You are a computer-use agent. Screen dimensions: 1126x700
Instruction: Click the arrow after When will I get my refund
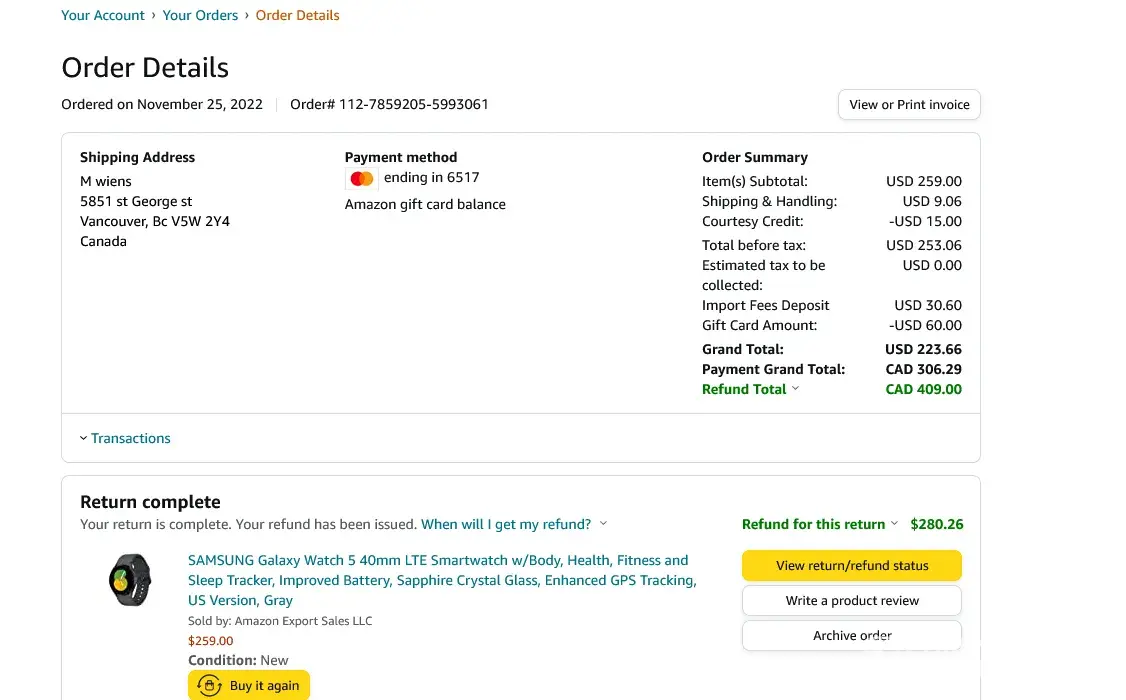tap(603, 524)
